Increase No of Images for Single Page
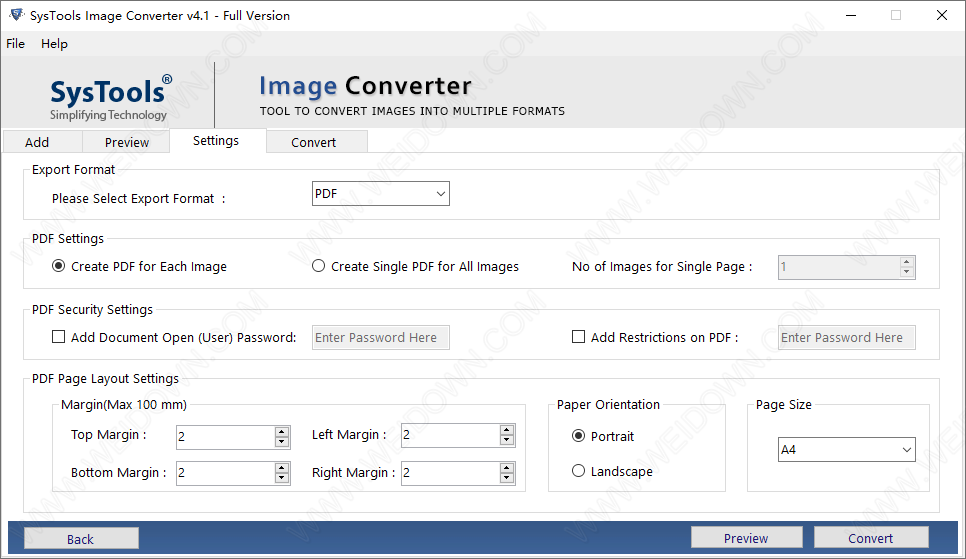The width and height of the screenshot is (966, 559). (x=906, y=262)
